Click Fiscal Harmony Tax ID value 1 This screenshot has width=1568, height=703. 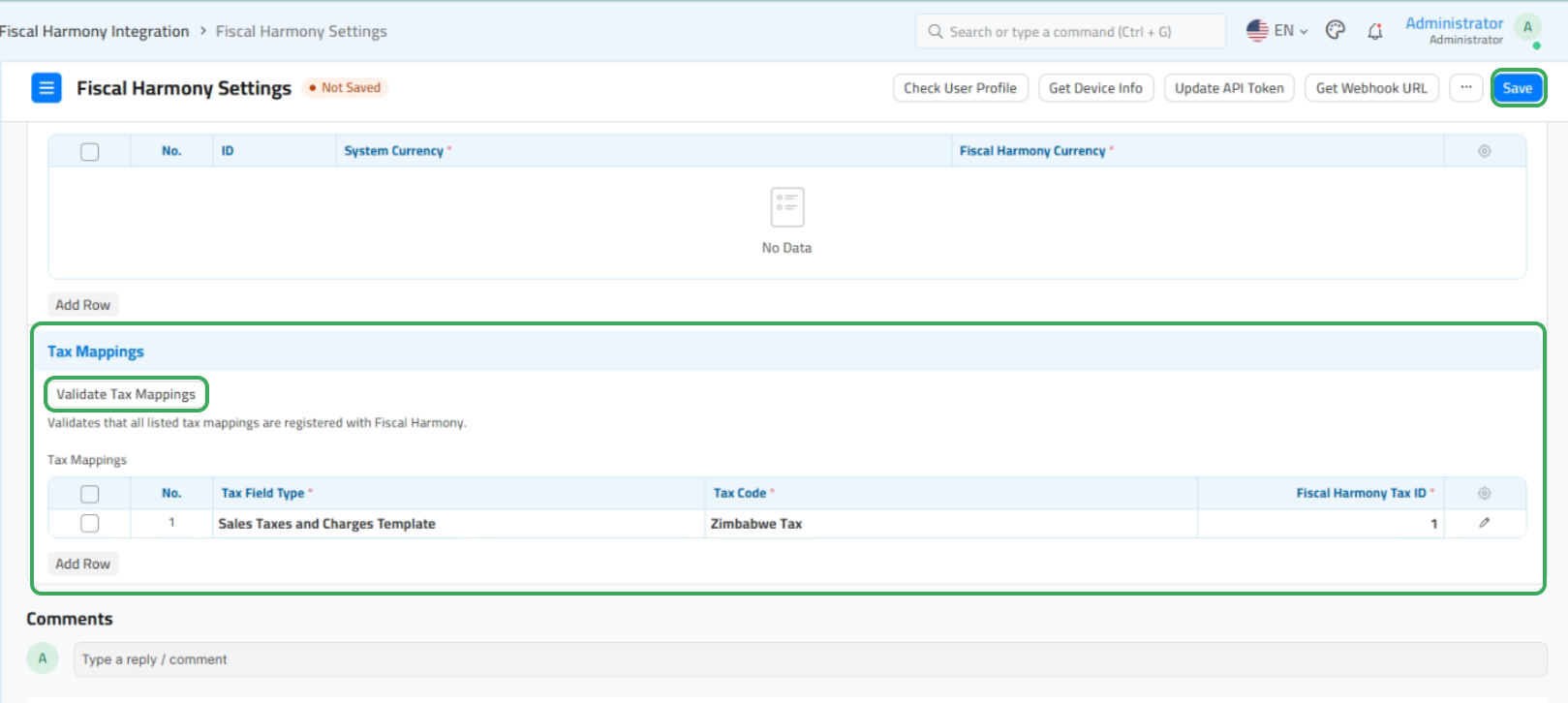[1320, 524]
